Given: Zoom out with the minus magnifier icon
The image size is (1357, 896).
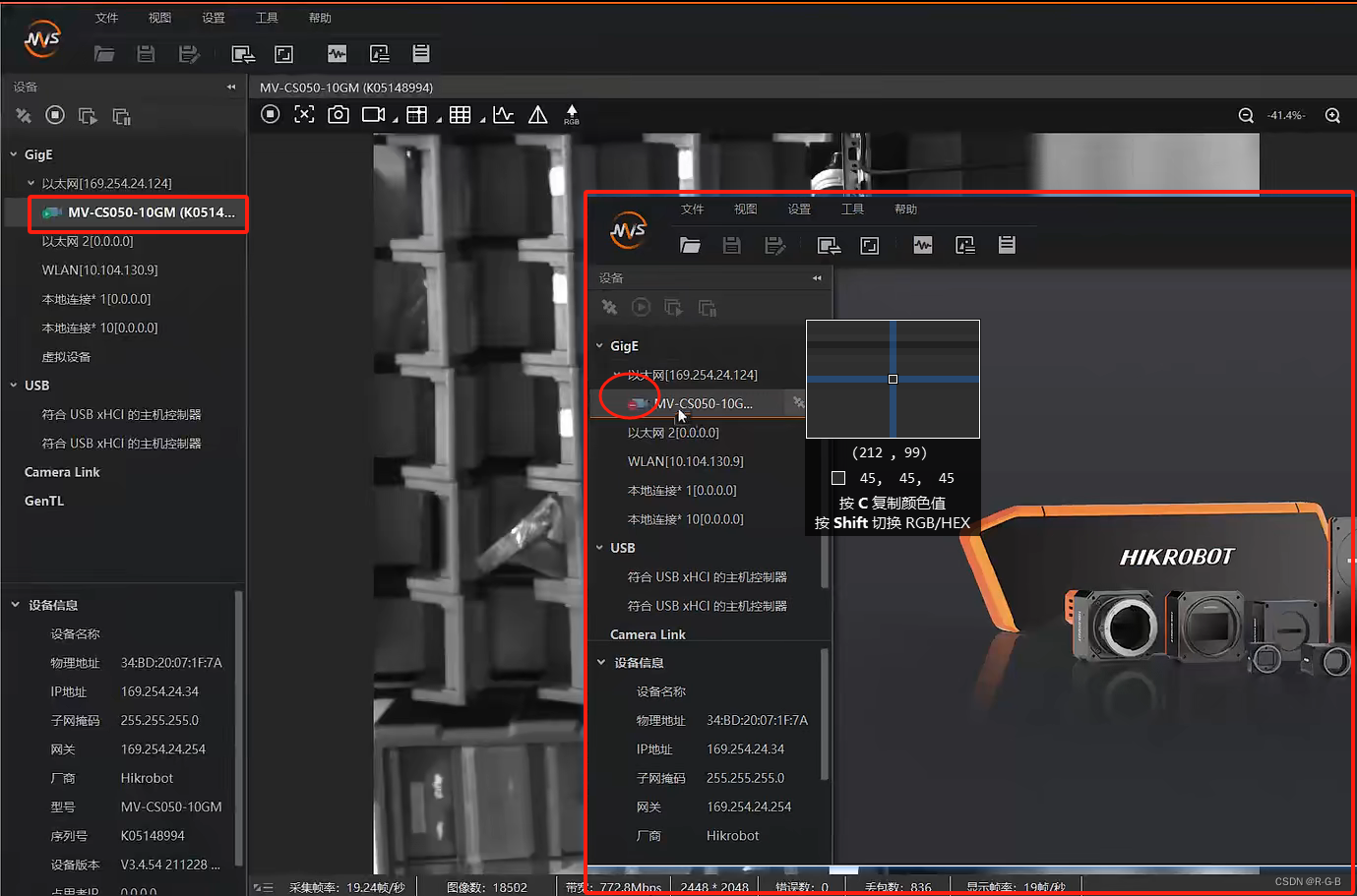Looking at the screenshot, I should [x=1246, y=115].
